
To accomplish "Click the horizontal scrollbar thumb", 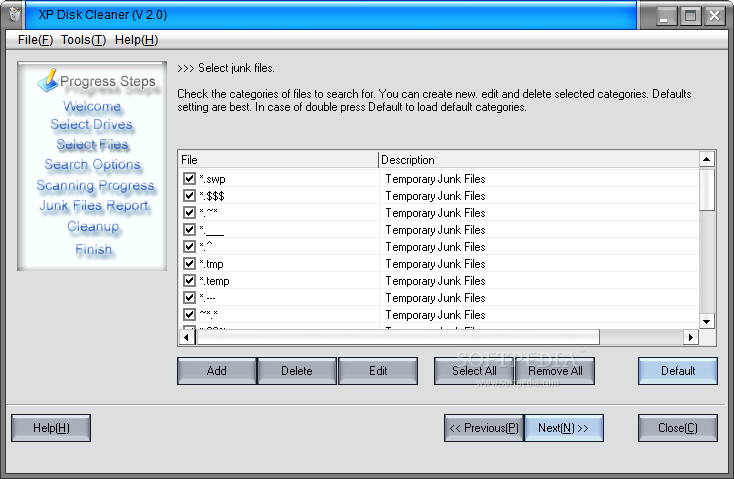I will (x=398, y=337).
